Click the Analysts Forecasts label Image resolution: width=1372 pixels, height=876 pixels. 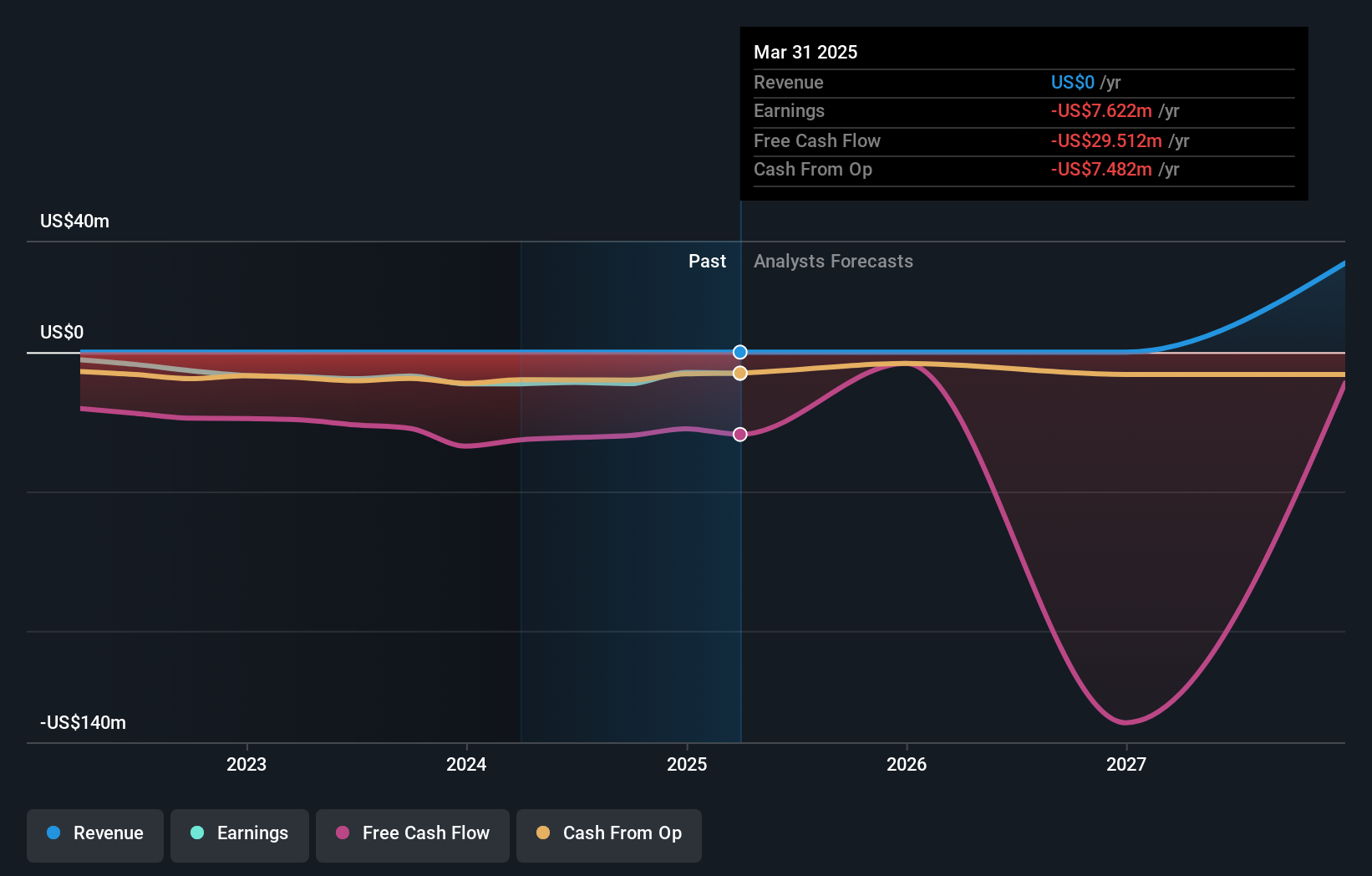coord(833,261)
